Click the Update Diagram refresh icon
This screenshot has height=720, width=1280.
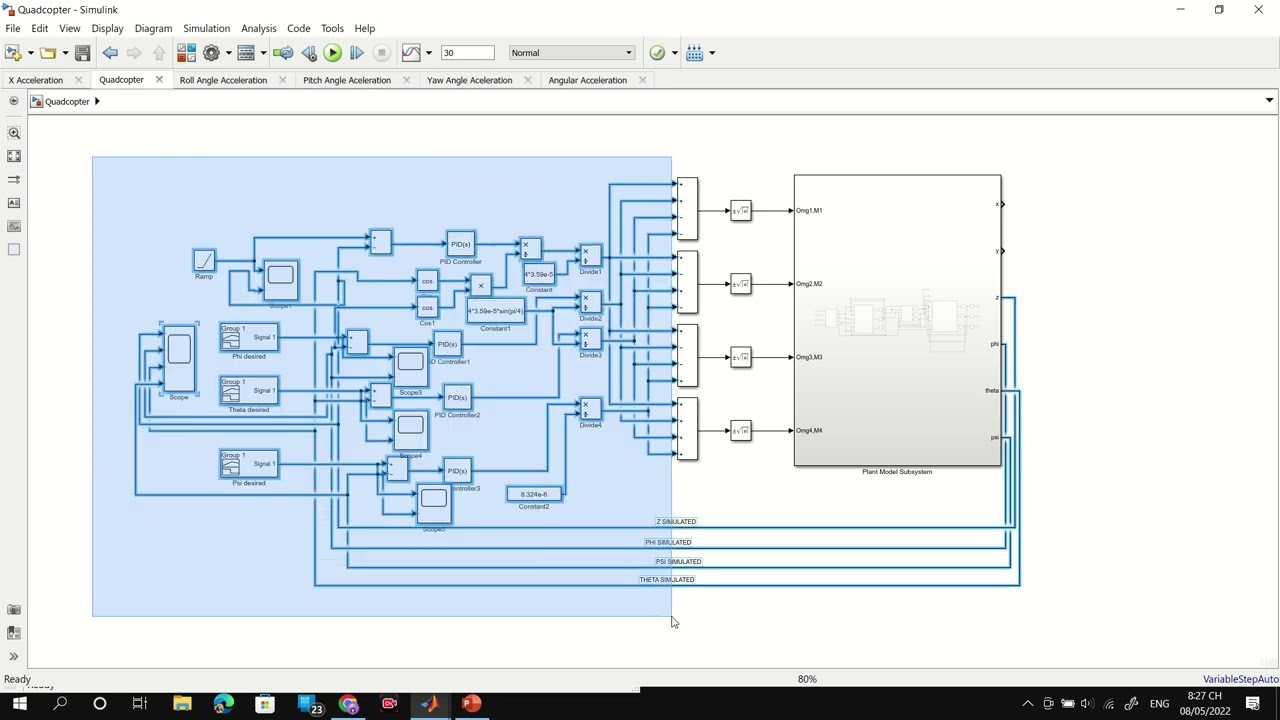pos(283,53)
